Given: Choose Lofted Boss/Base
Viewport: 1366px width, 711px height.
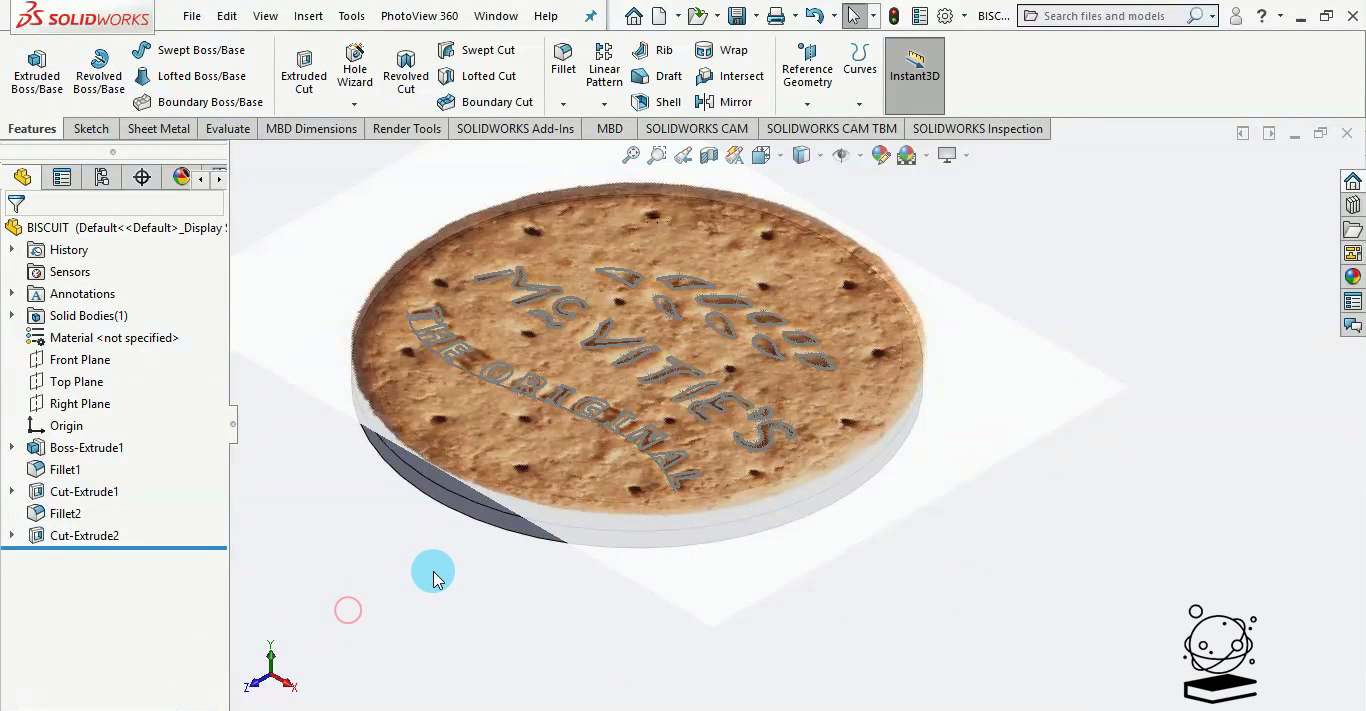Looking at the screenshot, I should click(189, 76).
